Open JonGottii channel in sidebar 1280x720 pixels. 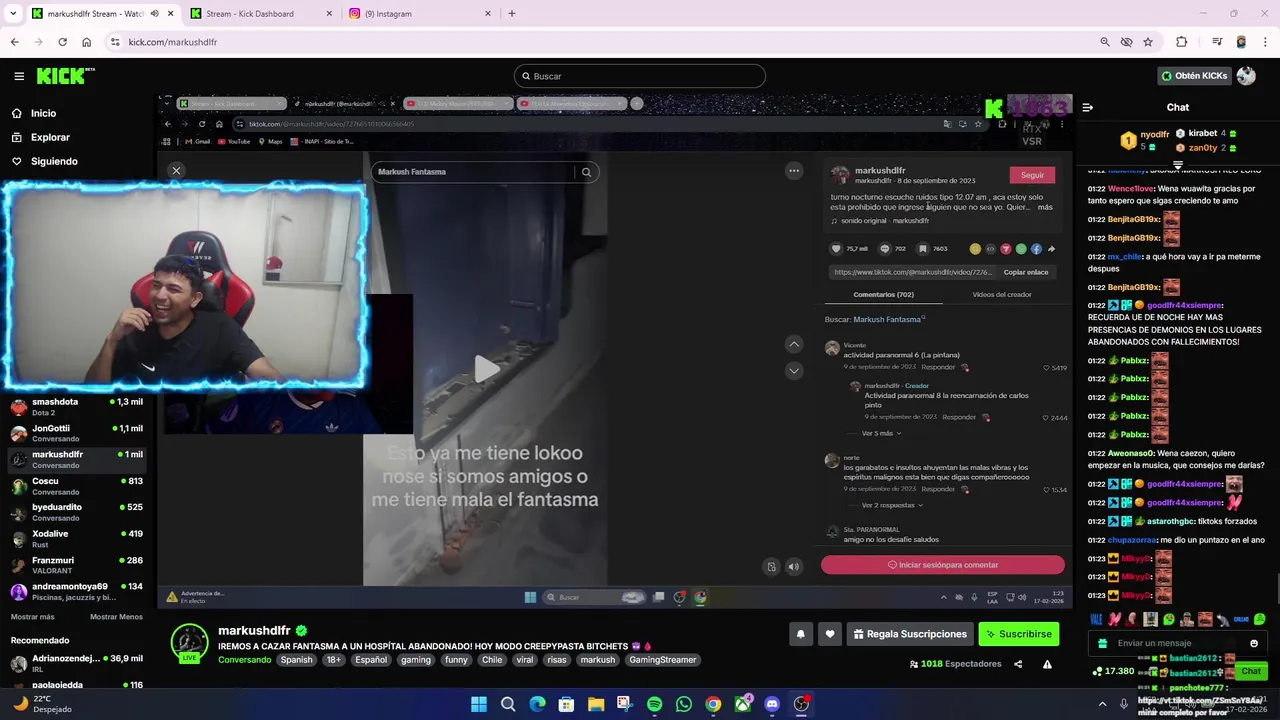76,433
